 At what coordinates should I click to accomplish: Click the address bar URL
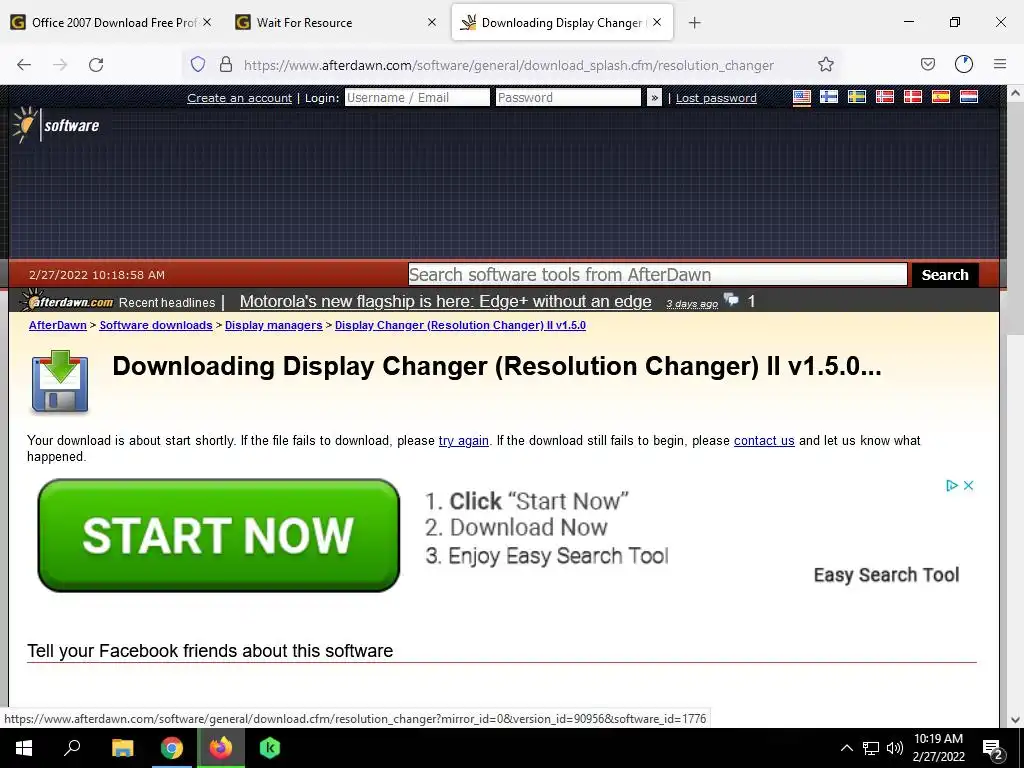508,65
